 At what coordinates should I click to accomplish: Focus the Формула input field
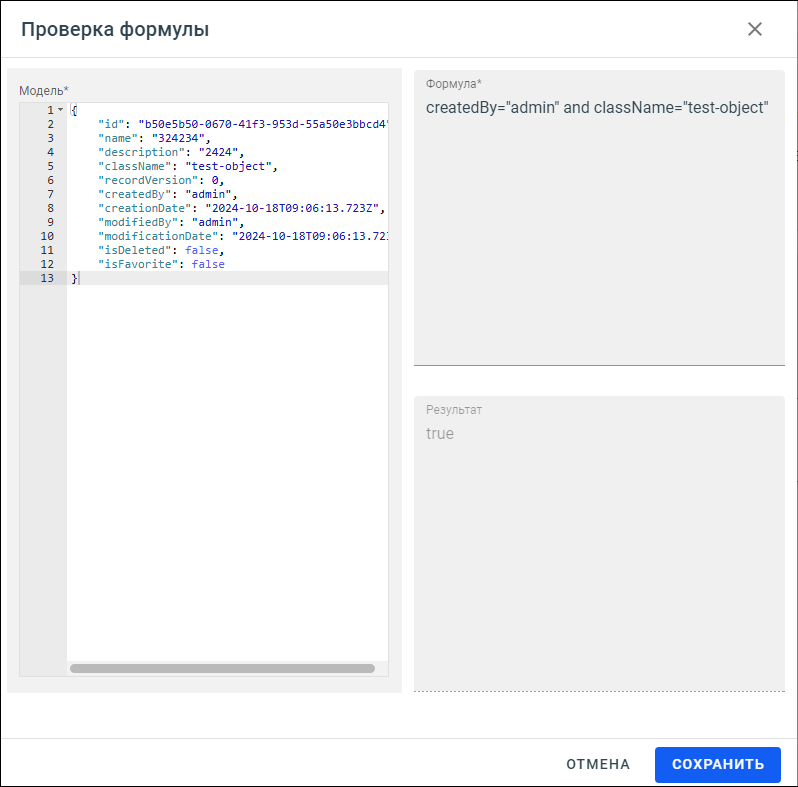click(x=599, y=217)
